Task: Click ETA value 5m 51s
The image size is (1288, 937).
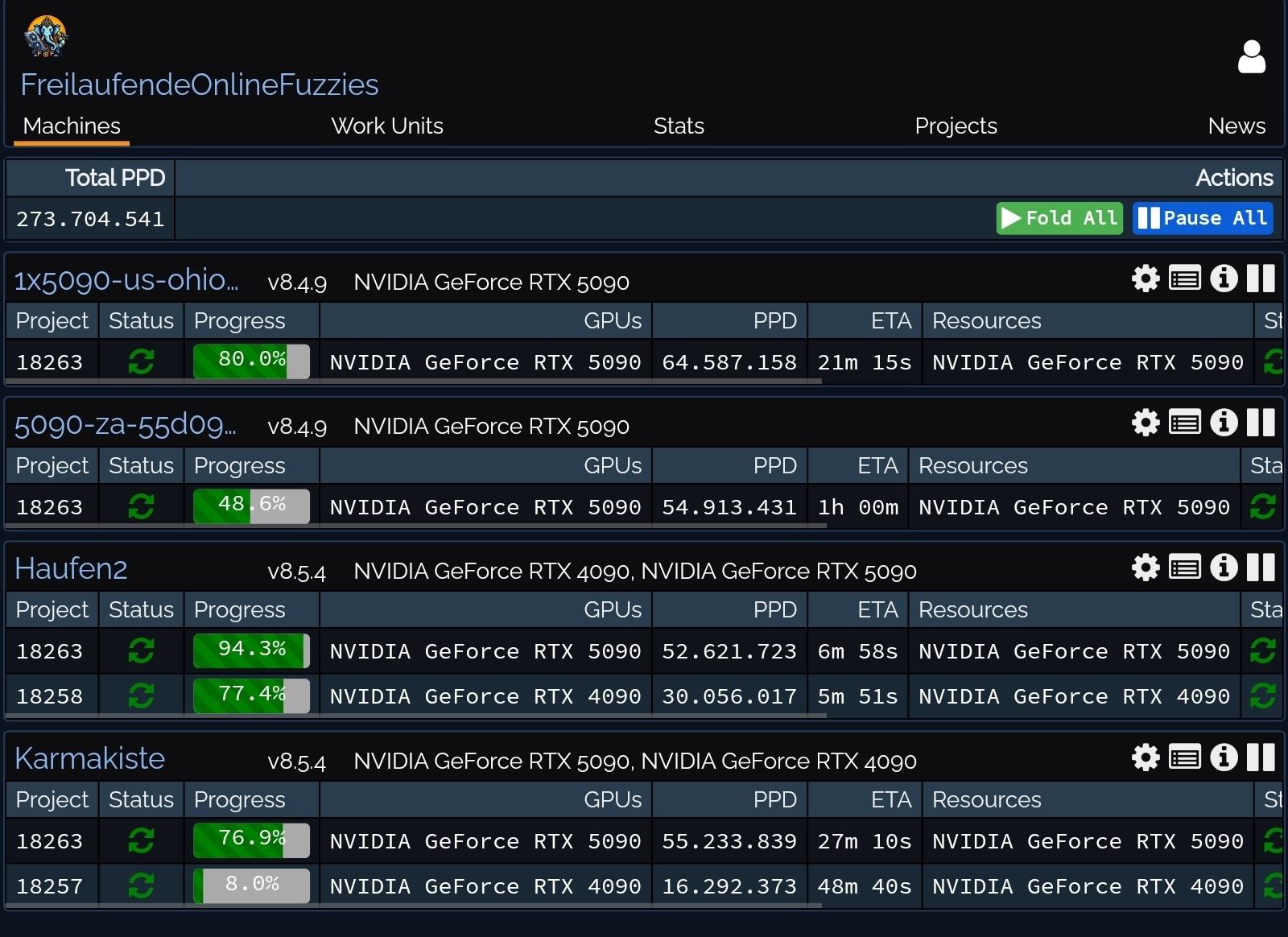Action: pos(858,696)
